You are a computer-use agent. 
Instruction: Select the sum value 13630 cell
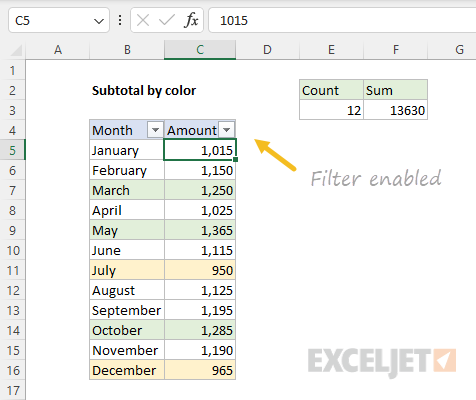pos(396,110)
